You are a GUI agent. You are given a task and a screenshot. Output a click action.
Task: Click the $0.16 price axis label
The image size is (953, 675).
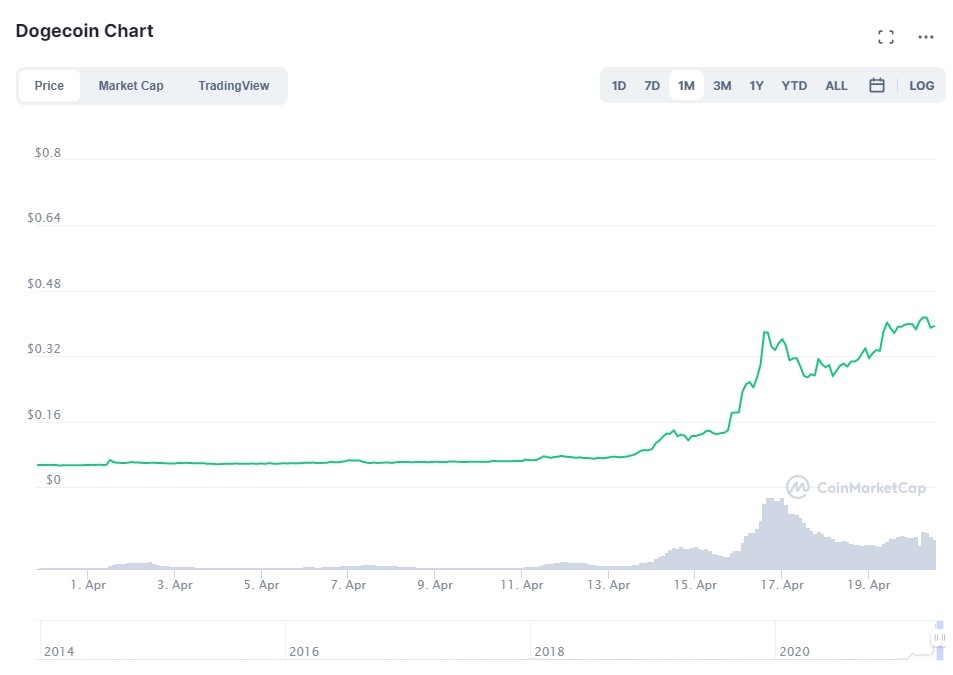44,415
